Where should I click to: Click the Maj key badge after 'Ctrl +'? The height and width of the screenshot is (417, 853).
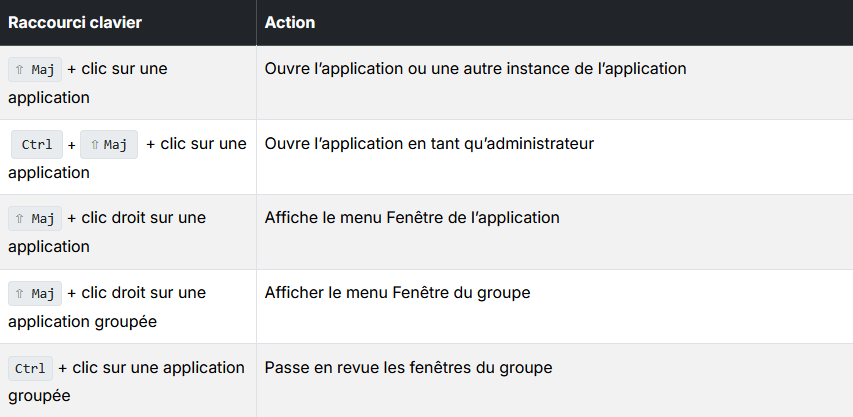coord(109,145)
